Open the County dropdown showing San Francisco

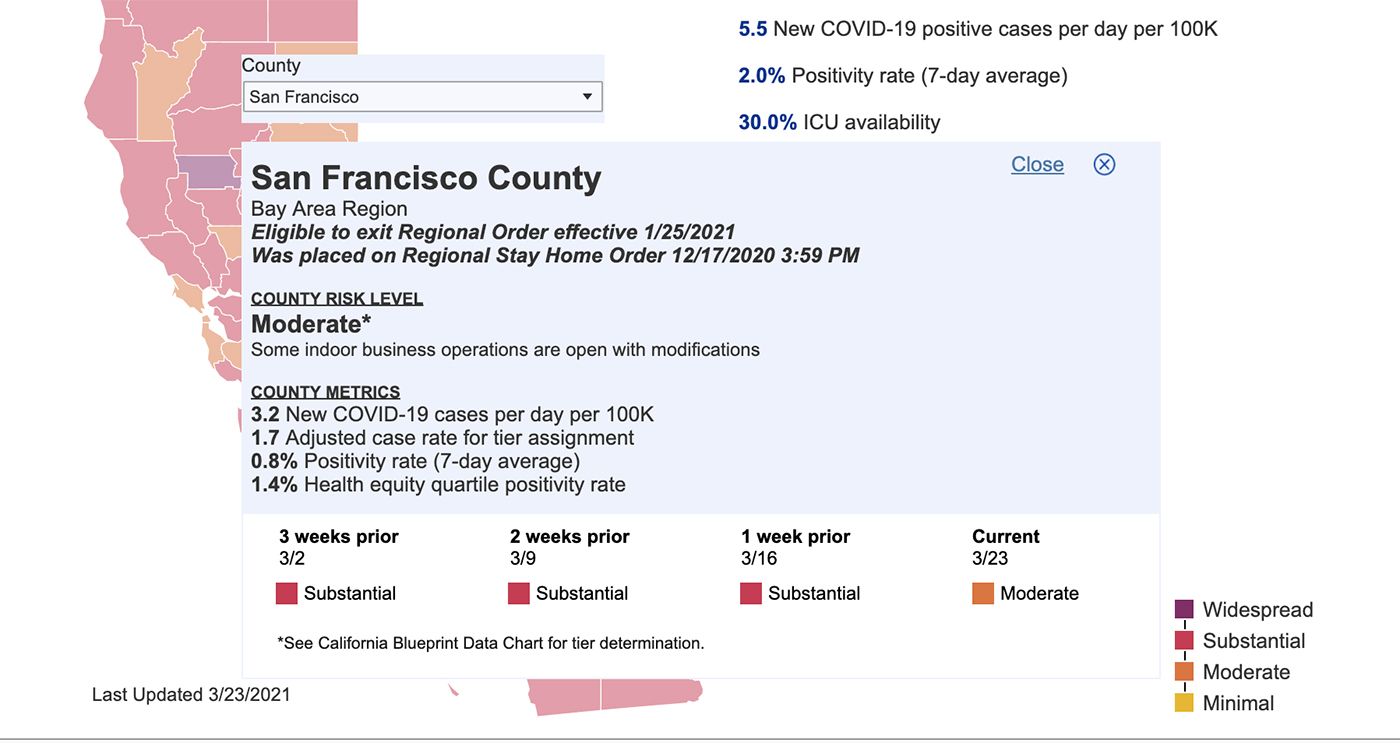click(x=422, y=97)
